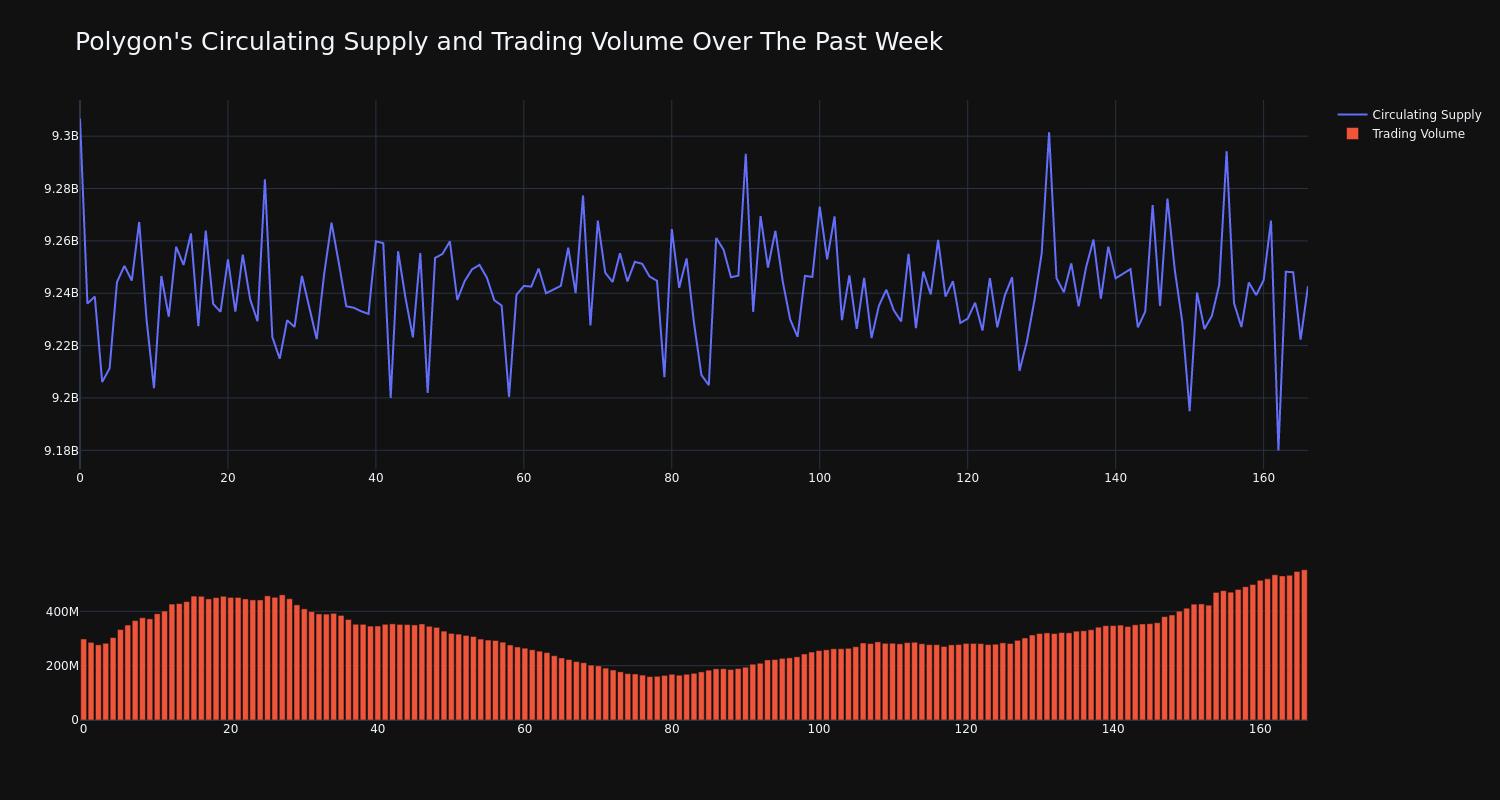
Task: Click the 60 tick under the bar chart
Action: click(525, 729)
